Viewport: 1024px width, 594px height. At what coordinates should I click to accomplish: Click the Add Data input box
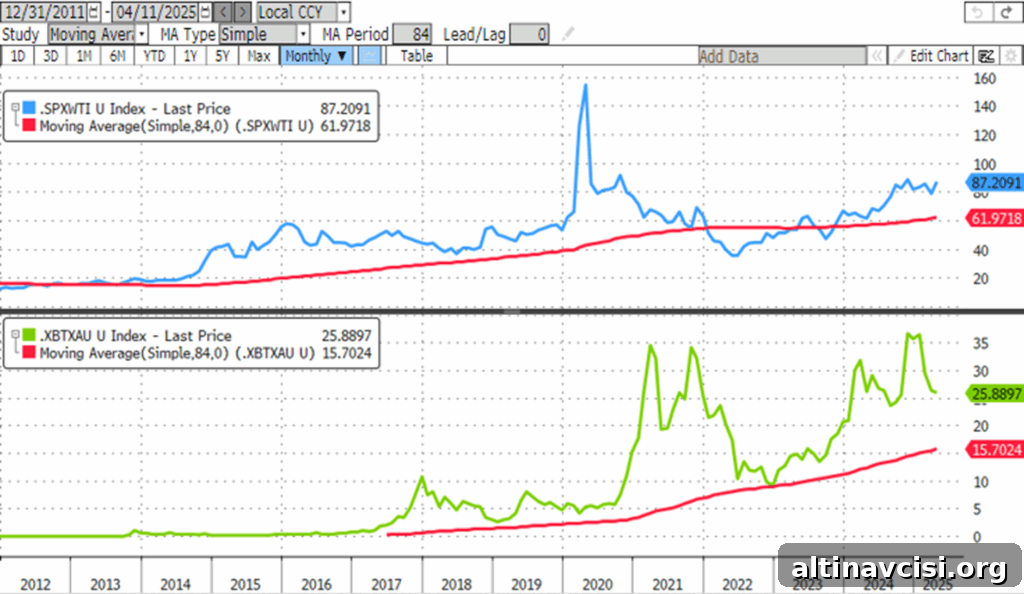tap(782, 56)
